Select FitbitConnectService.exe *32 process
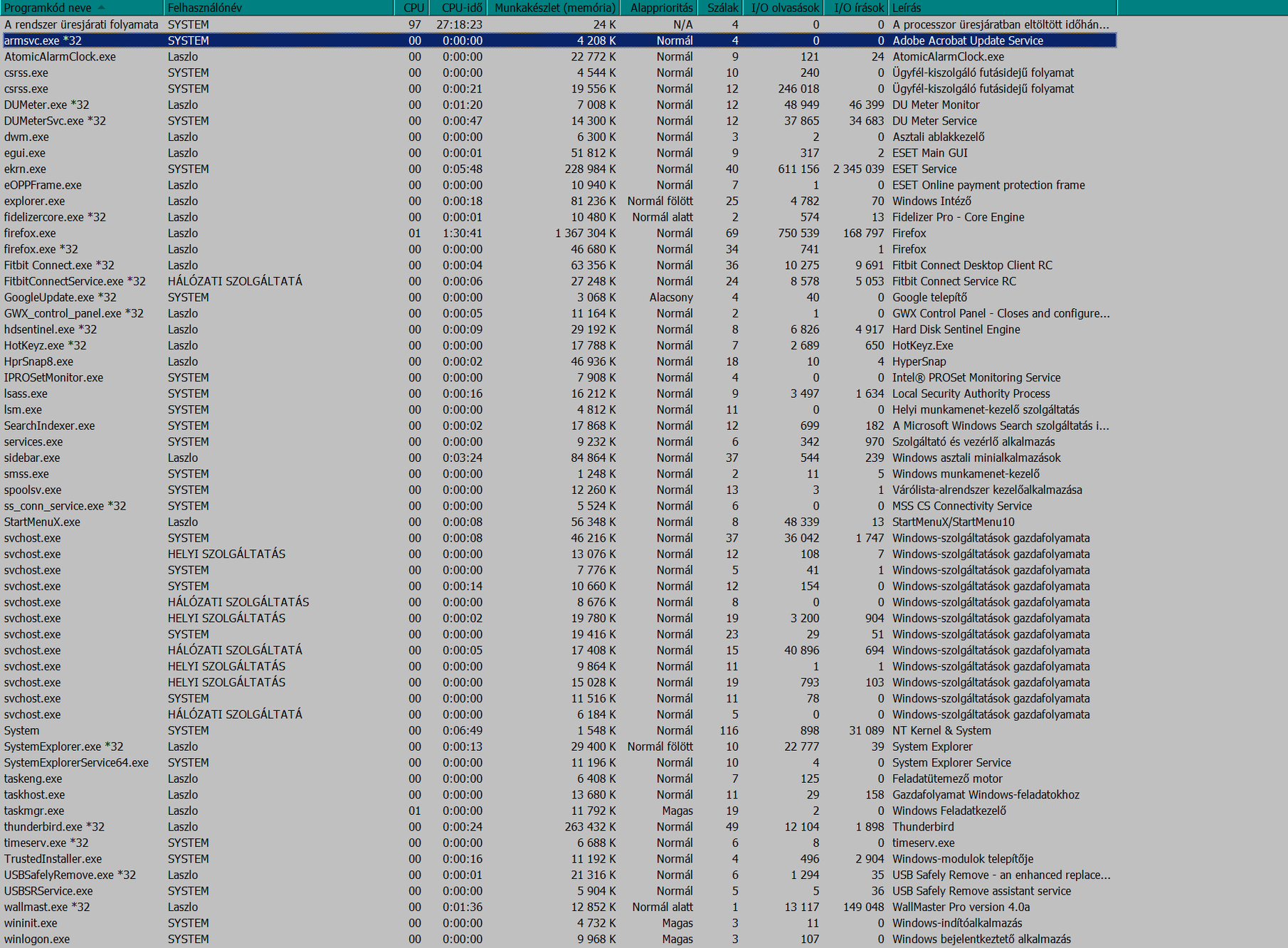 point(559,281)
